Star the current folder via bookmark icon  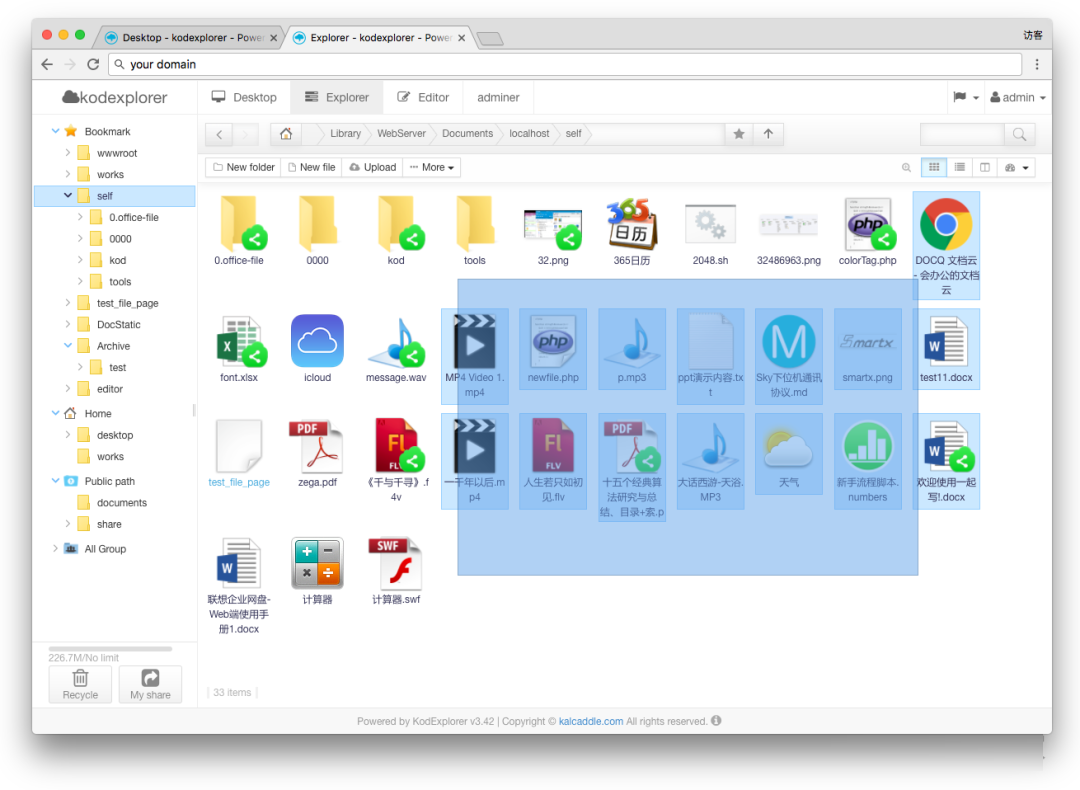coord(738,133)
